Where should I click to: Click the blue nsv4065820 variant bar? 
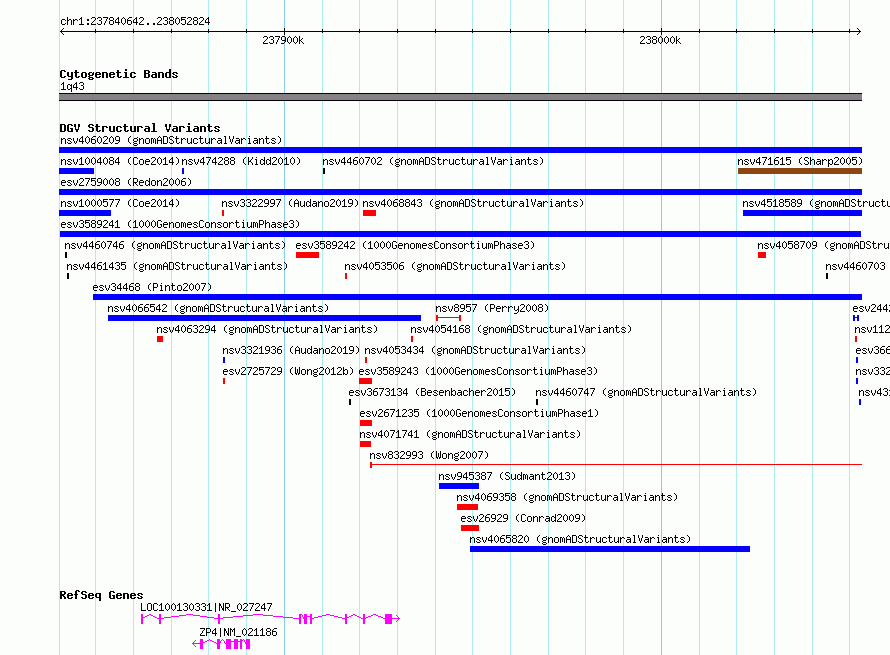click(x=610, y=549)
